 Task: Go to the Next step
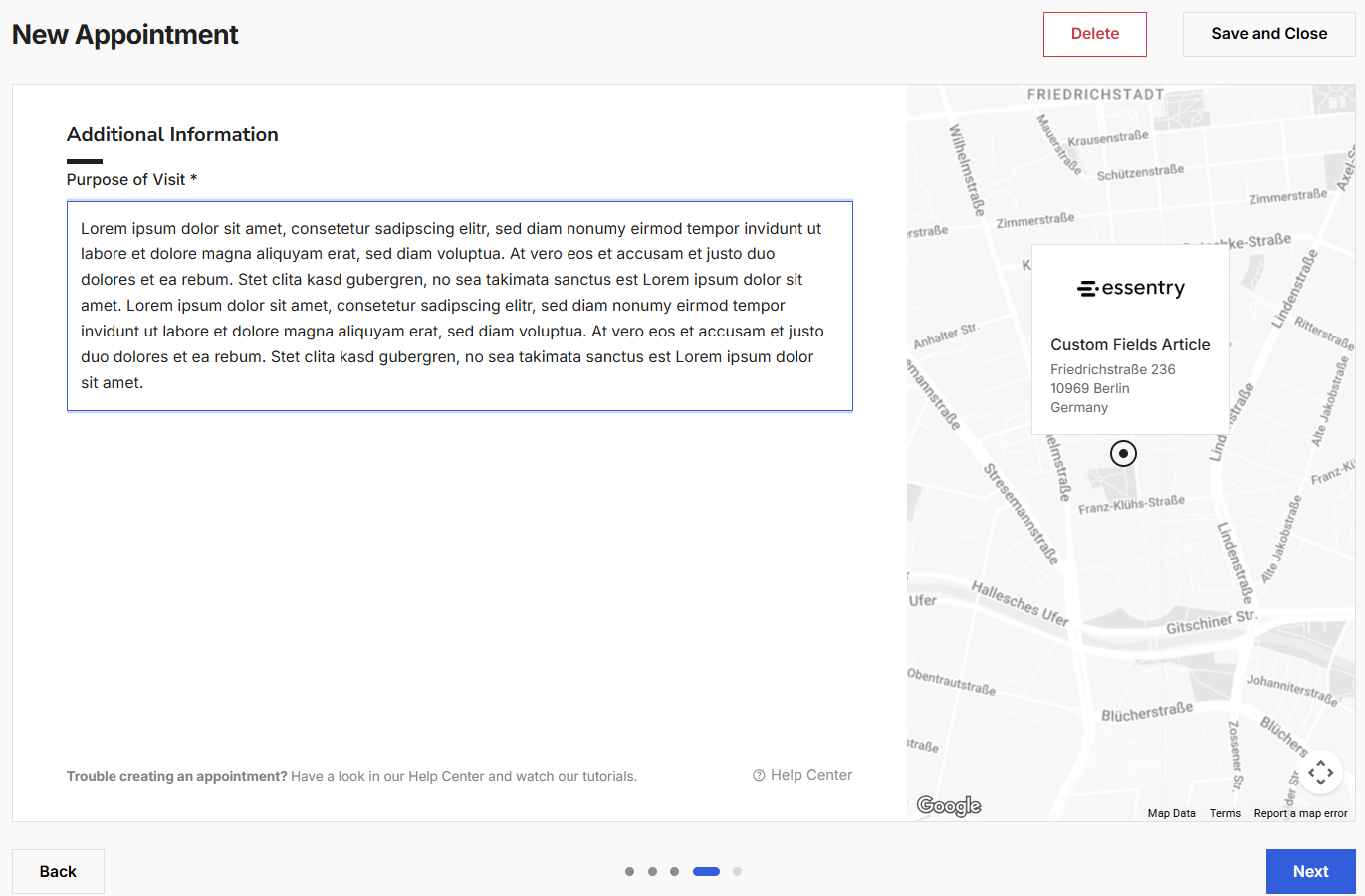[1311, 871]
